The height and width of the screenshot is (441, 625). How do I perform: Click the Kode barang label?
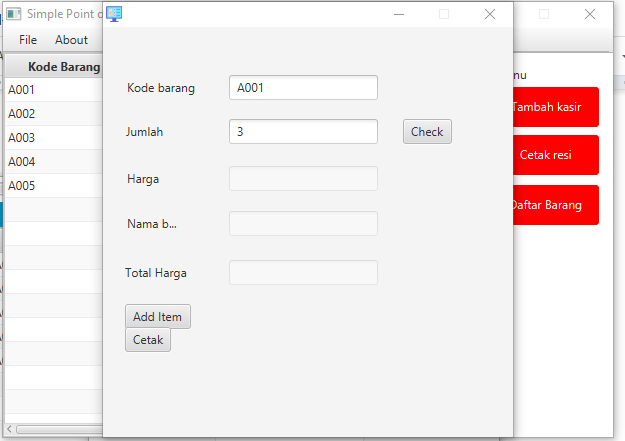pos(161,88)
